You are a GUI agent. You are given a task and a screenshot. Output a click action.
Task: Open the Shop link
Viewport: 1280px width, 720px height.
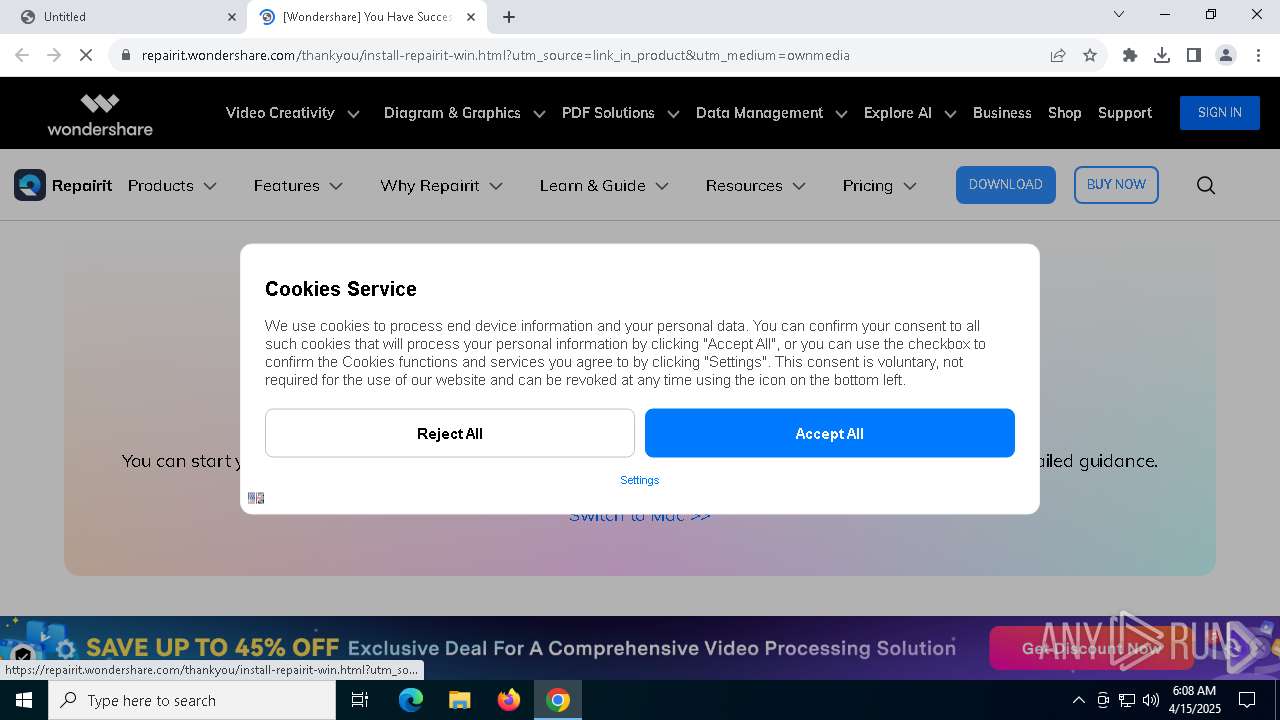(x=1065, y=113)
